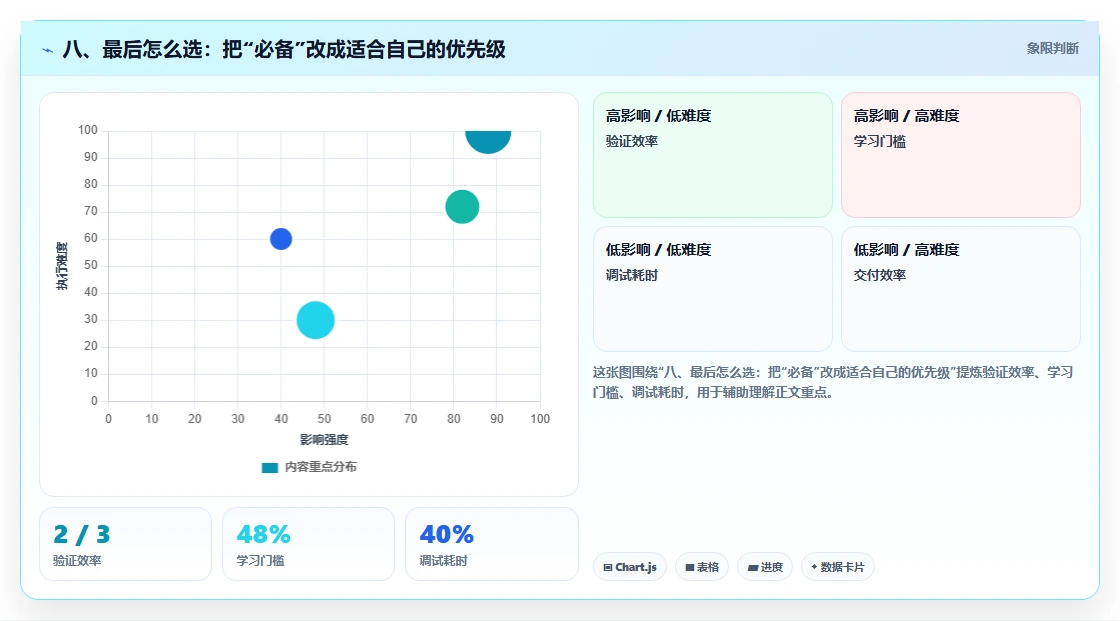The height and width of the screenshot is (621, 1120).
Task: Click the diamond icon in the 数据卡片 chip
Action: pyautogui.click(x=814, y=567)
